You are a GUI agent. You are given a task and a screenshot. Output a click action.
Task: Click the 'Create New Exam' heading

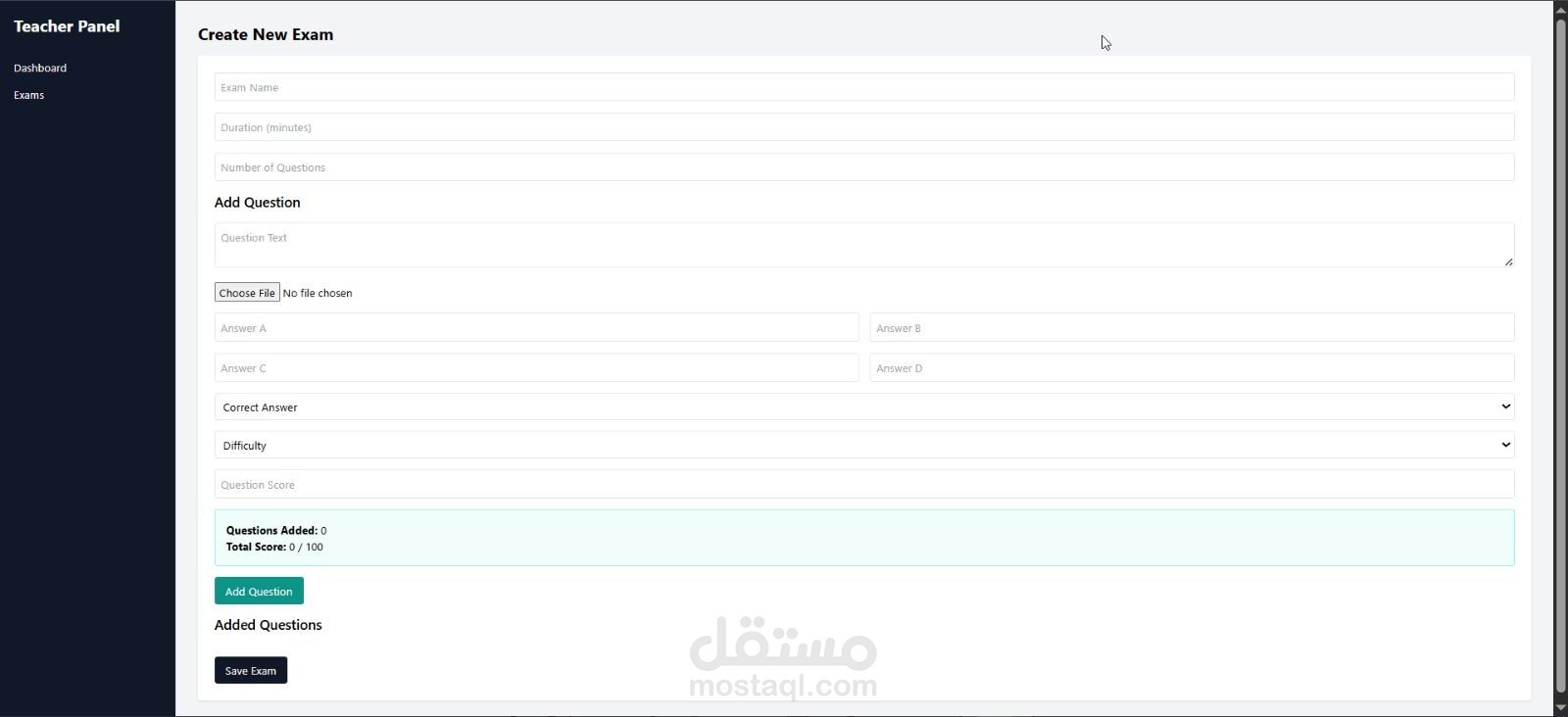266,34
